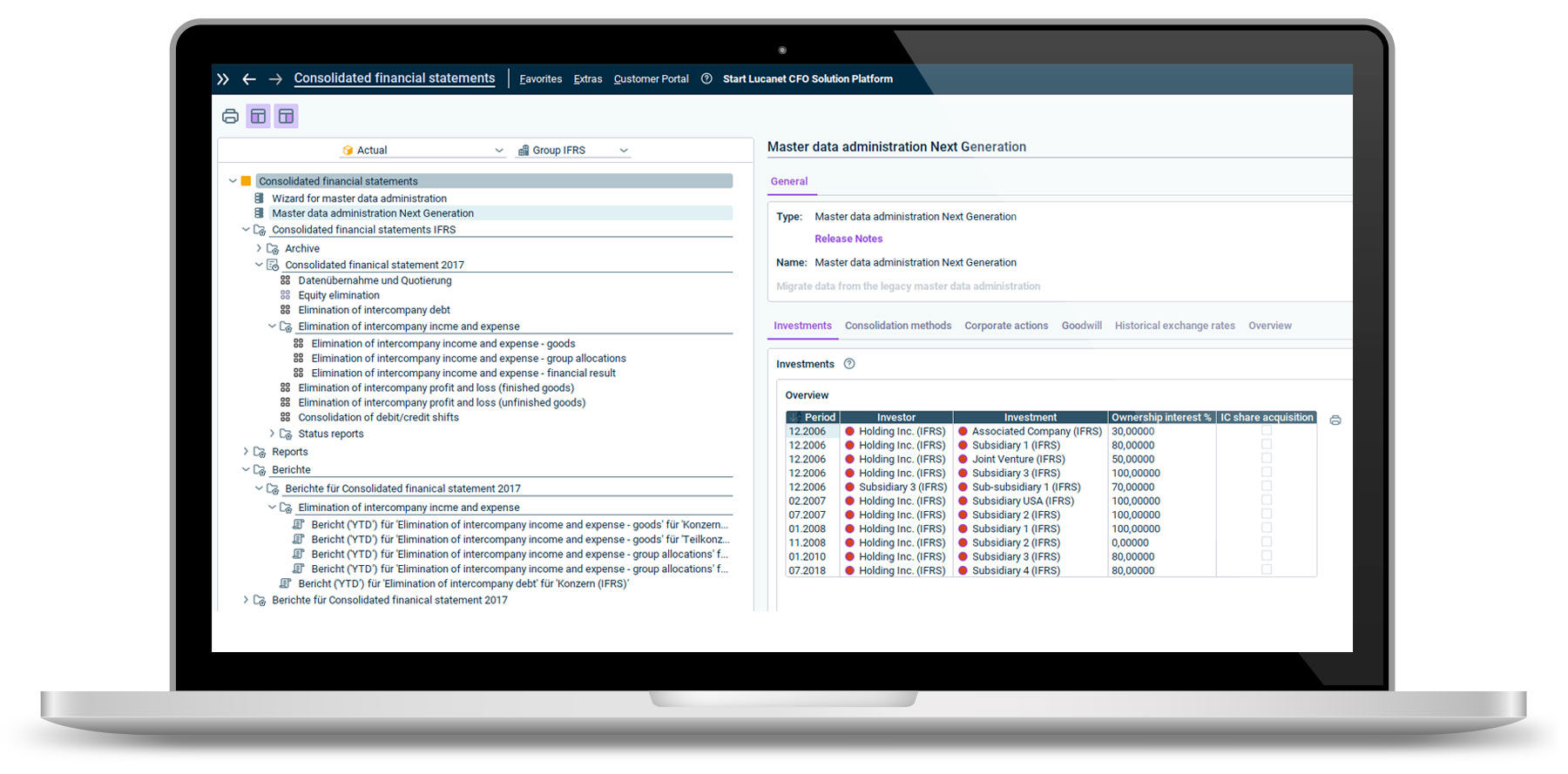1568x774 pixels.
Task: Click Consolidated financial statements breadcrumb title
Action: point(395,78)
